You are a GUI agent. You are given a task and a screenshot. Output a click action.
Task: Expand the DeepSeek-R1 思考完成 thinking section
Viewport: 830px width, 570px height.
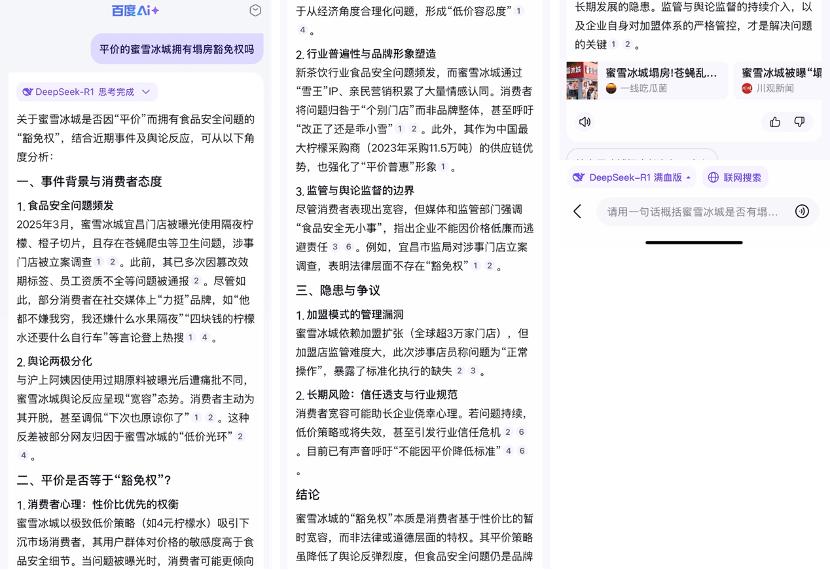(87, 92)
